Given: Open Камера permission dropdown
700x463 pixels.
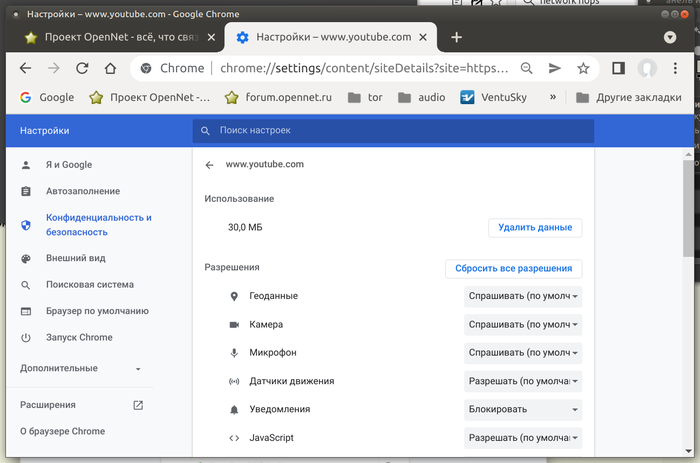Looking at the screenshot, I should point(523,325).
